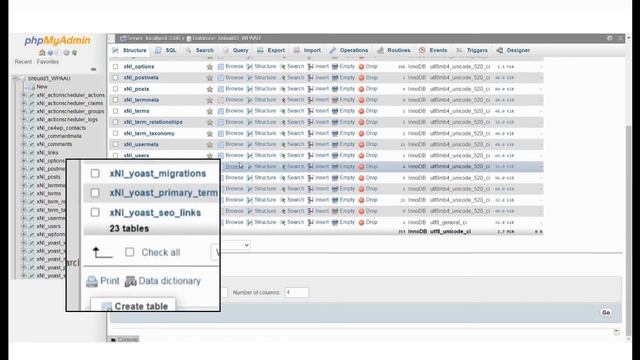Click the Number of columns input field
This screenshot has width=640, height=360.
pyautogui.click(x=297, y=292)
